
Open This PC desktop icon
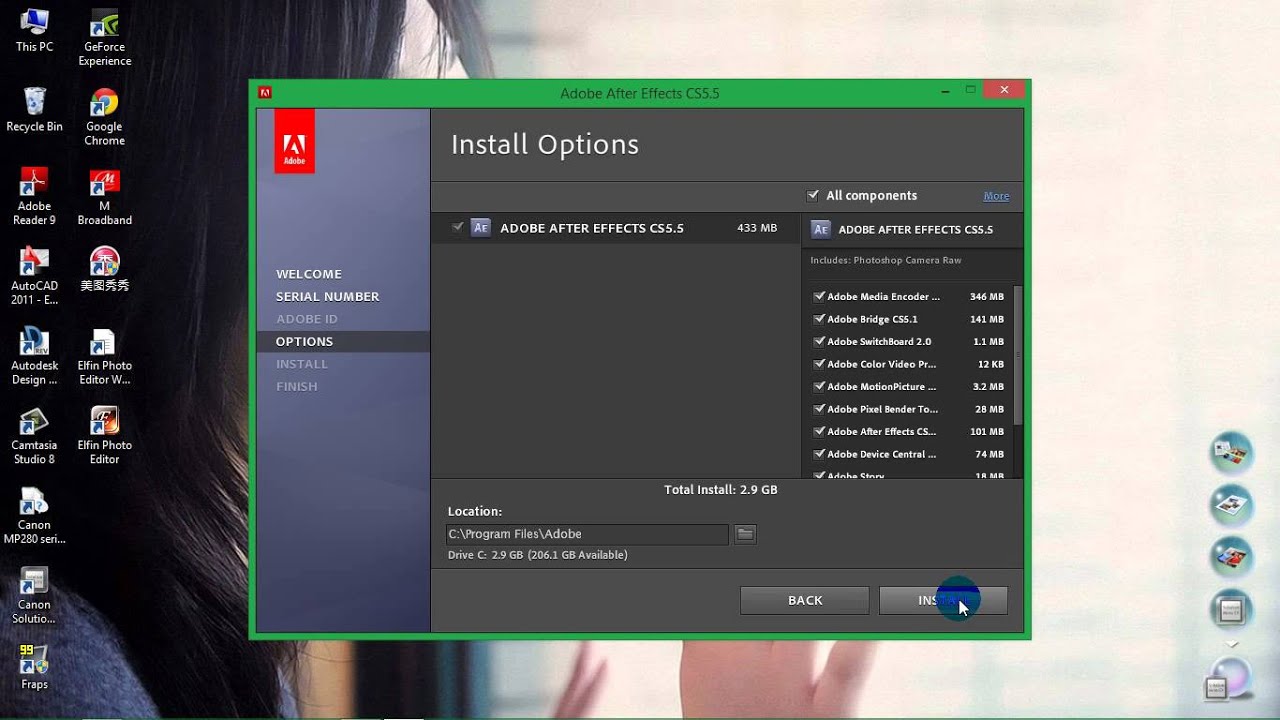click(34, 31)
